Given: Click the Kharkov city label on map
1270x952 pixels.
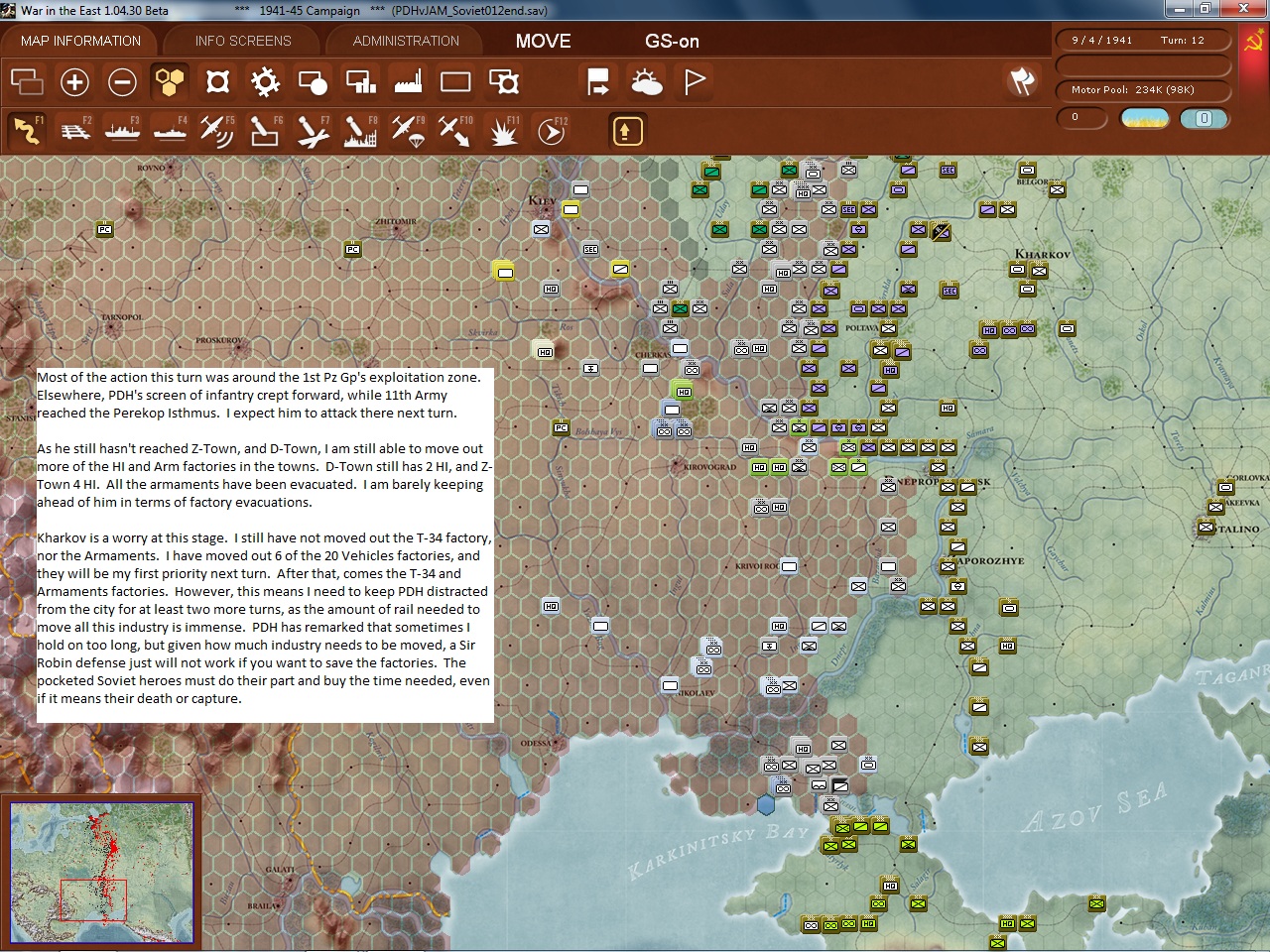Looking at the screenshot, I should tap(1042, 254).
